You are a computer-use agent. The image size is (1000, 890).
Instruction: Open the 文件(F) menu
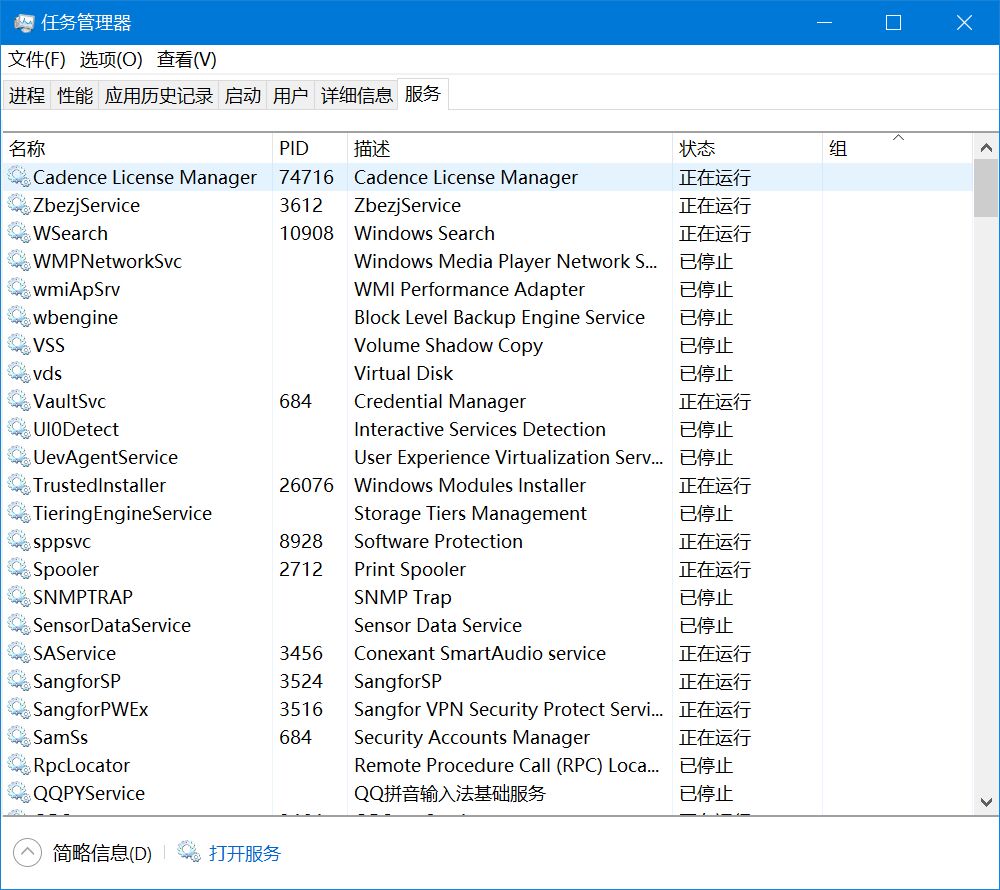[x=36, y=59]
